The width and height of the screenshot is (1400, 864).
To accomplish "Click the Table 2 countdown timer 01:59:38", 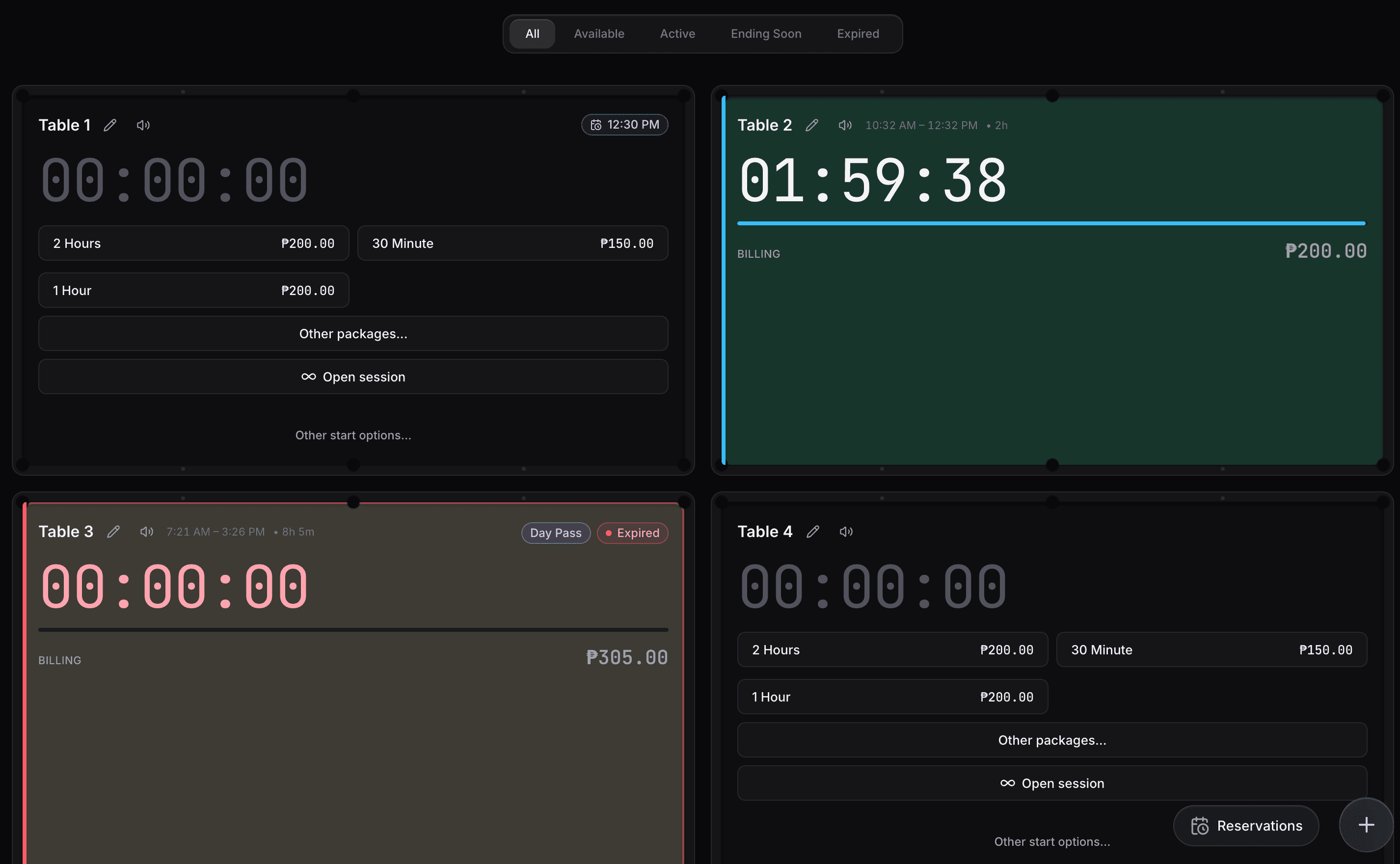I will [873, 181].
